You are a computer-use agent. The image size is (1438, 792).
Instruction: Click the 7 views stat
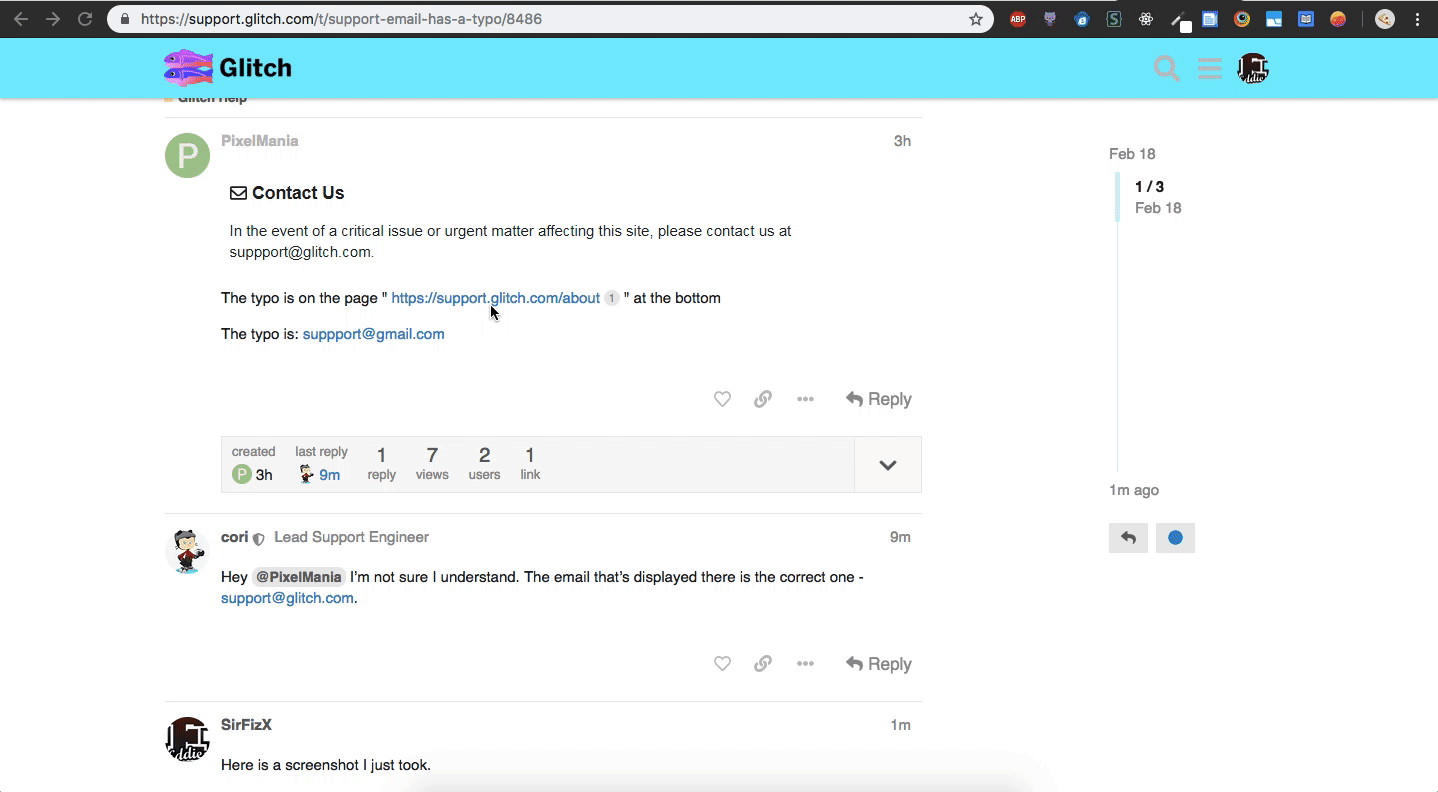(x=432, y=464)
